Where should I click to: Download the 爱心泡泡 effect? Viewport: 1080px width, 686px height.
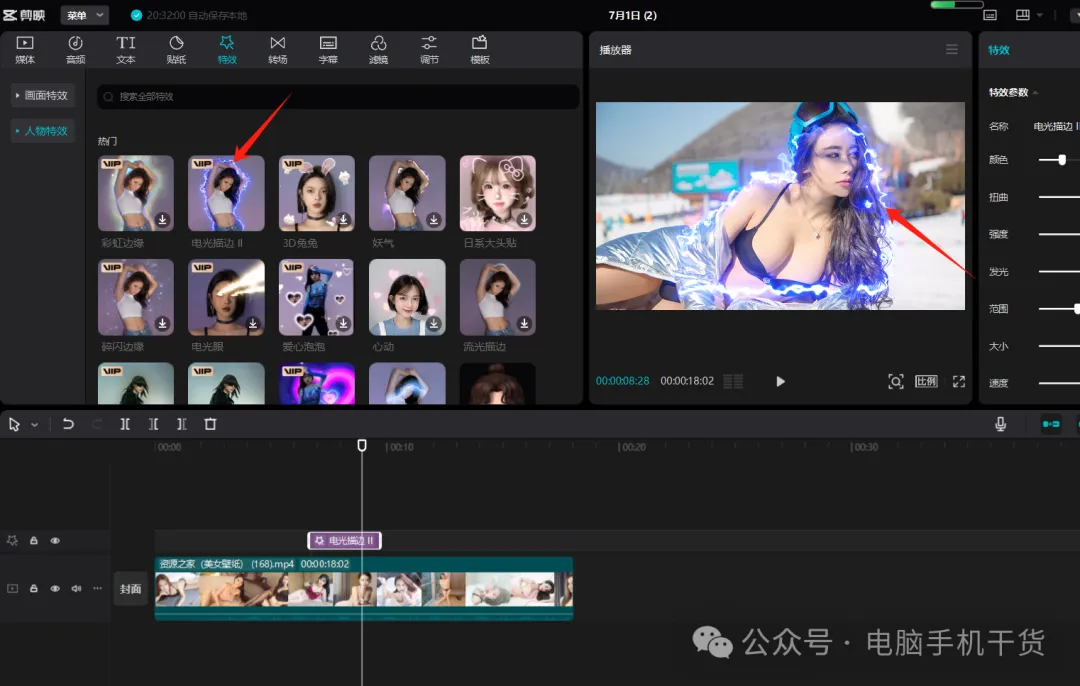click(x=344, y=323)
